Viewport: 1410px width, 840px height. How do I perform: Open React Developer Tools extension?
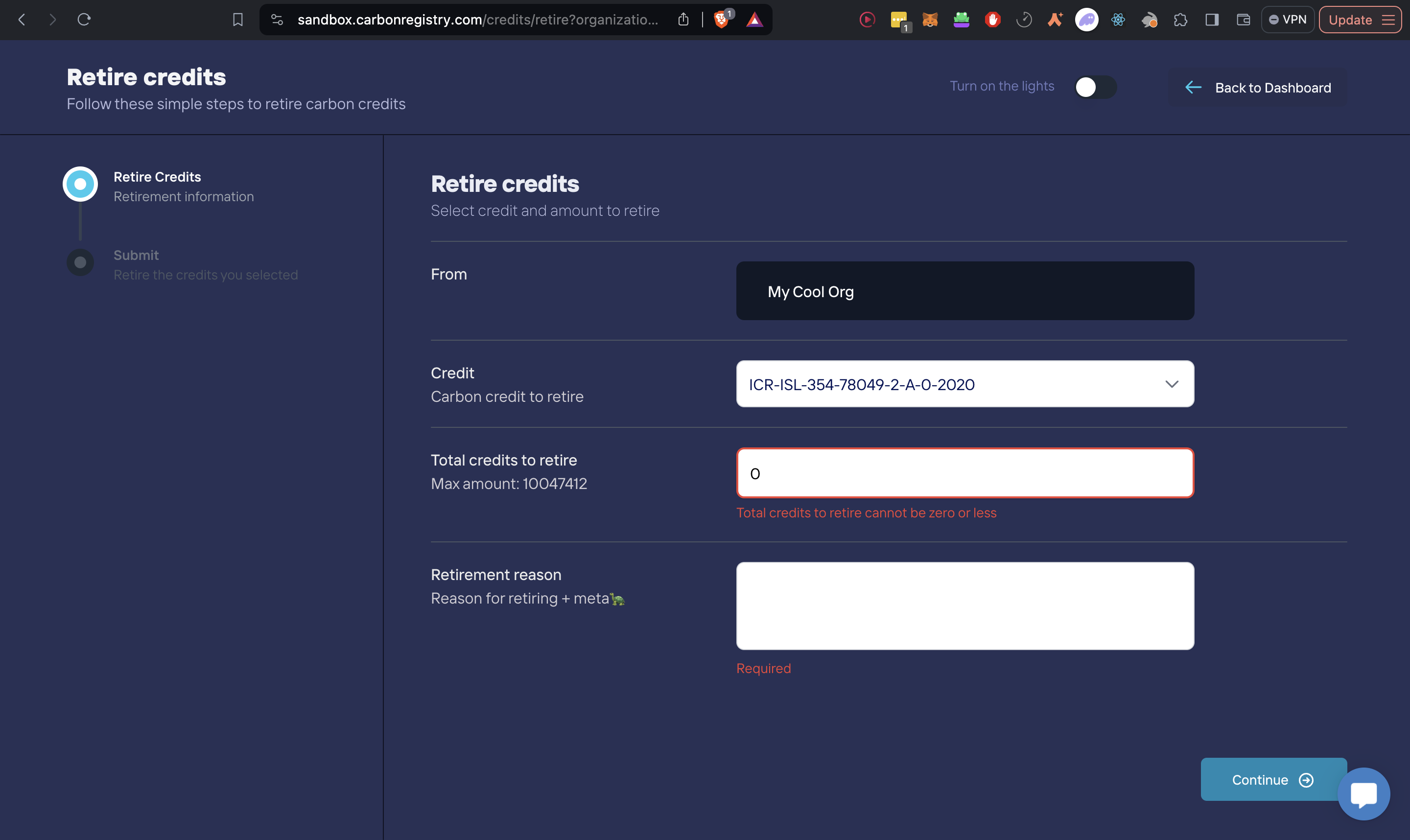tap(1117, 20)
